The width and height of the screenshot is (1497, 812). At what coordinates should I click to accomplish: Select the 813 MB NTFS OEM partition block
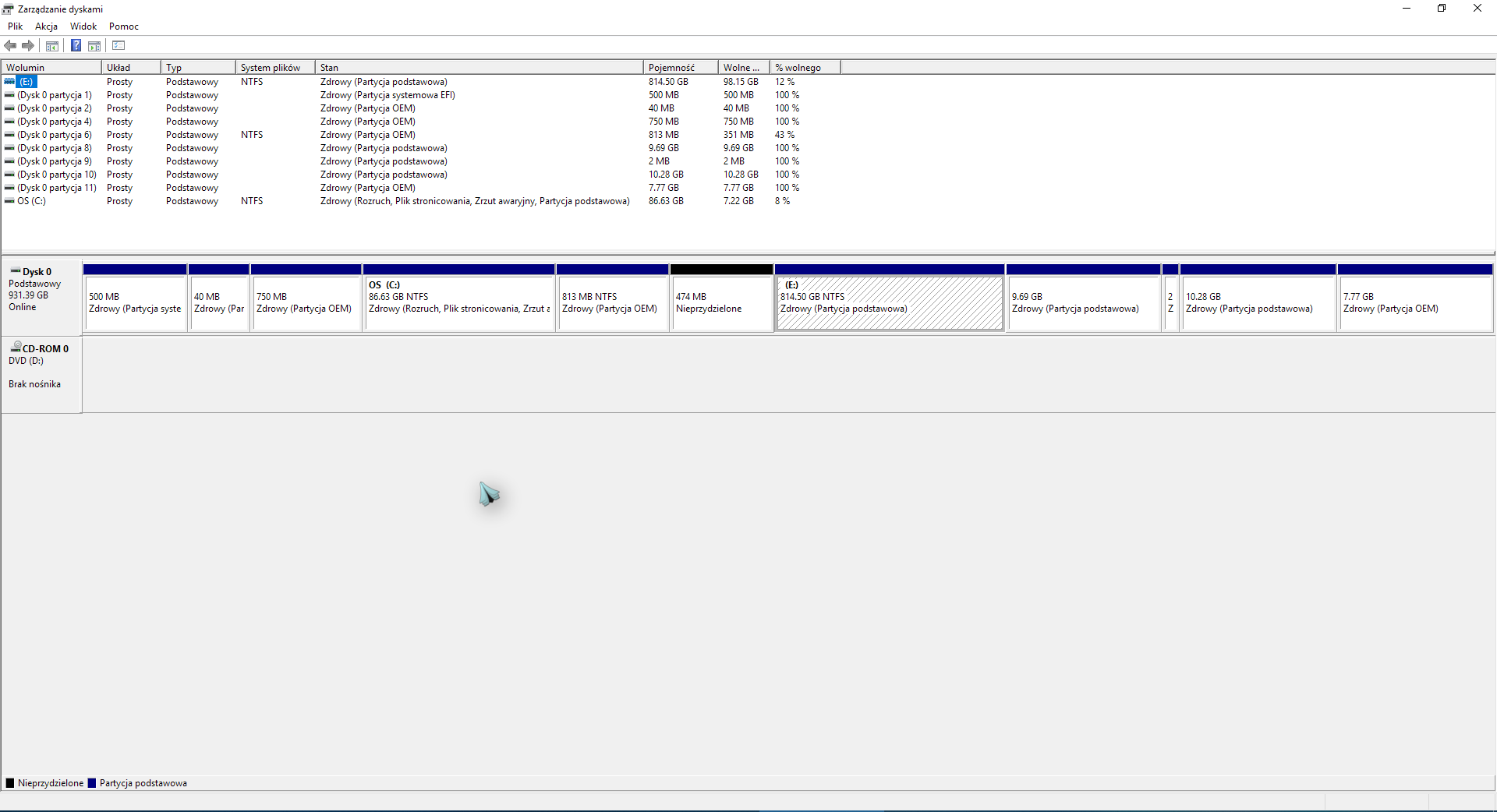[x=613, y=298]
